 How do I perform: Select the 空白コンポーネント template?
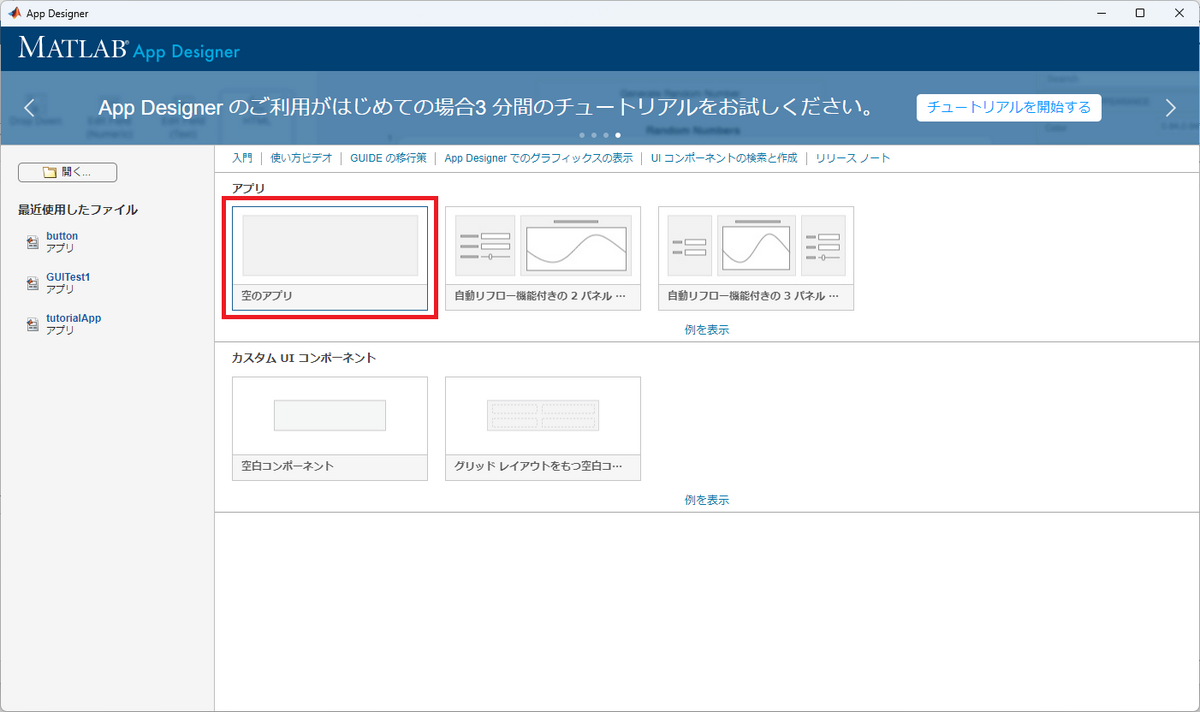(x=330, y=429)
